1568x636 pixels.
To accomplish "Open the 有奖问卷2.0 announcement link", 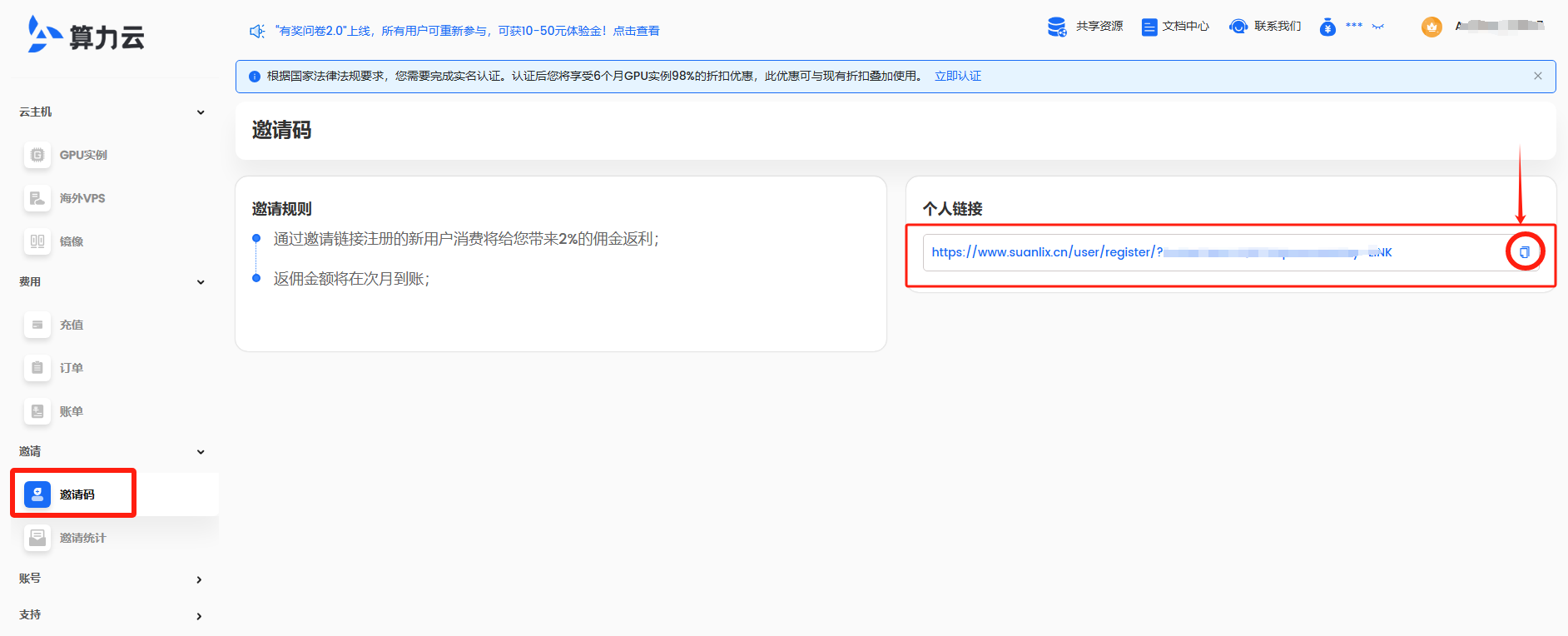I will click(x=468, y=31).
